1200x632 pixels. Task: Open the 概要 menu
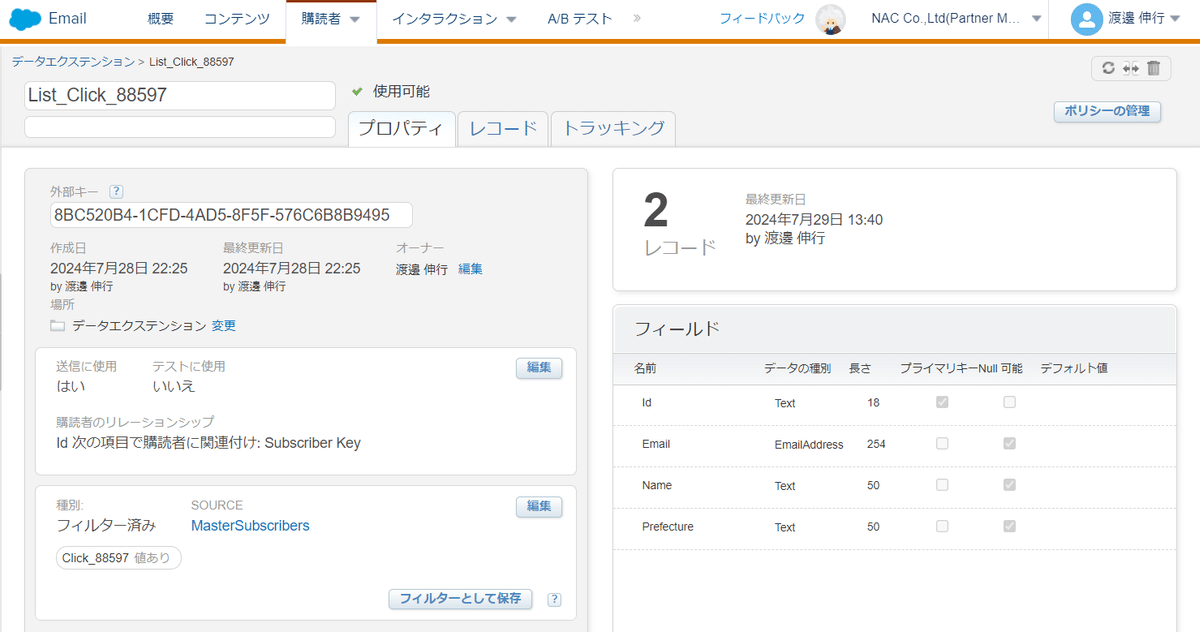point(160,19)
